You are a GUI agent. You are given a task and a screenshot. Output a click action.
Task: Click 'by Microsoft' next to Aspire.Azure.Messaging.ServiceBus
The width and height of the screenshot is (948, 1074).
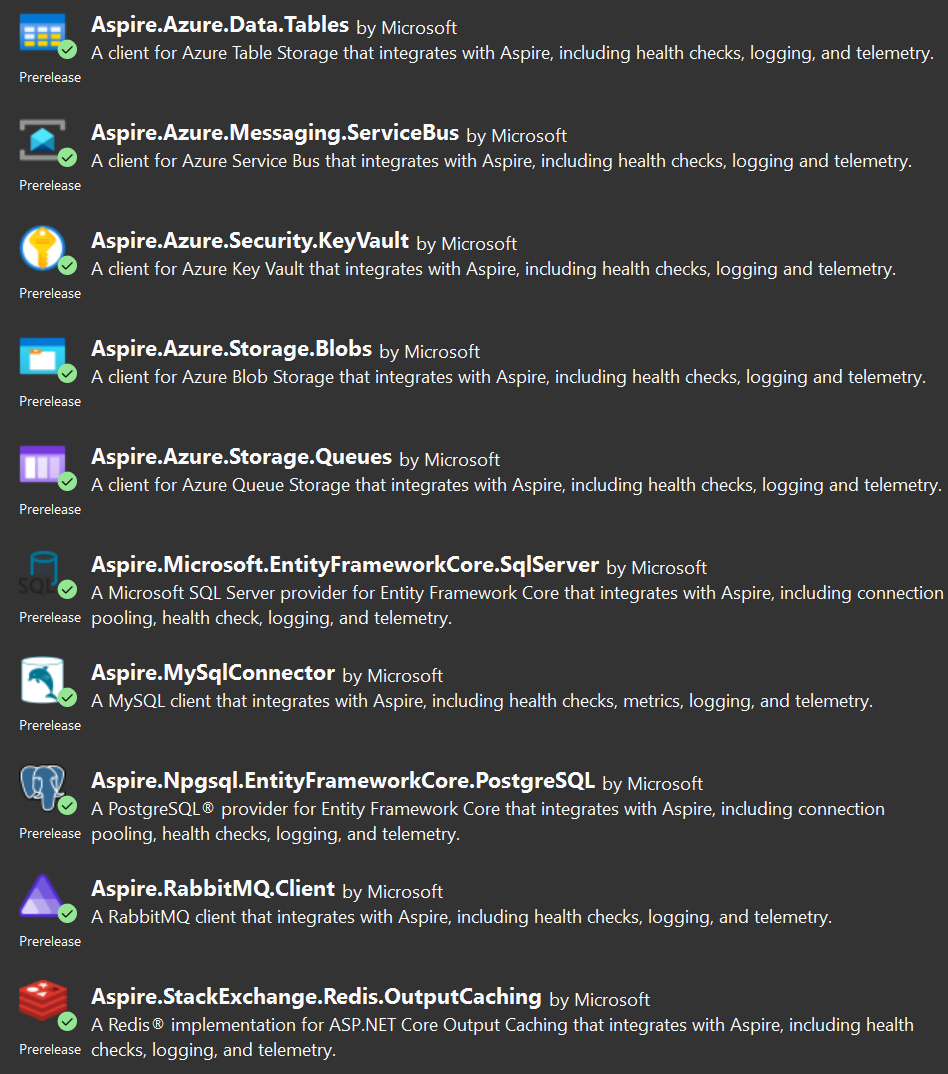(516, 136)
